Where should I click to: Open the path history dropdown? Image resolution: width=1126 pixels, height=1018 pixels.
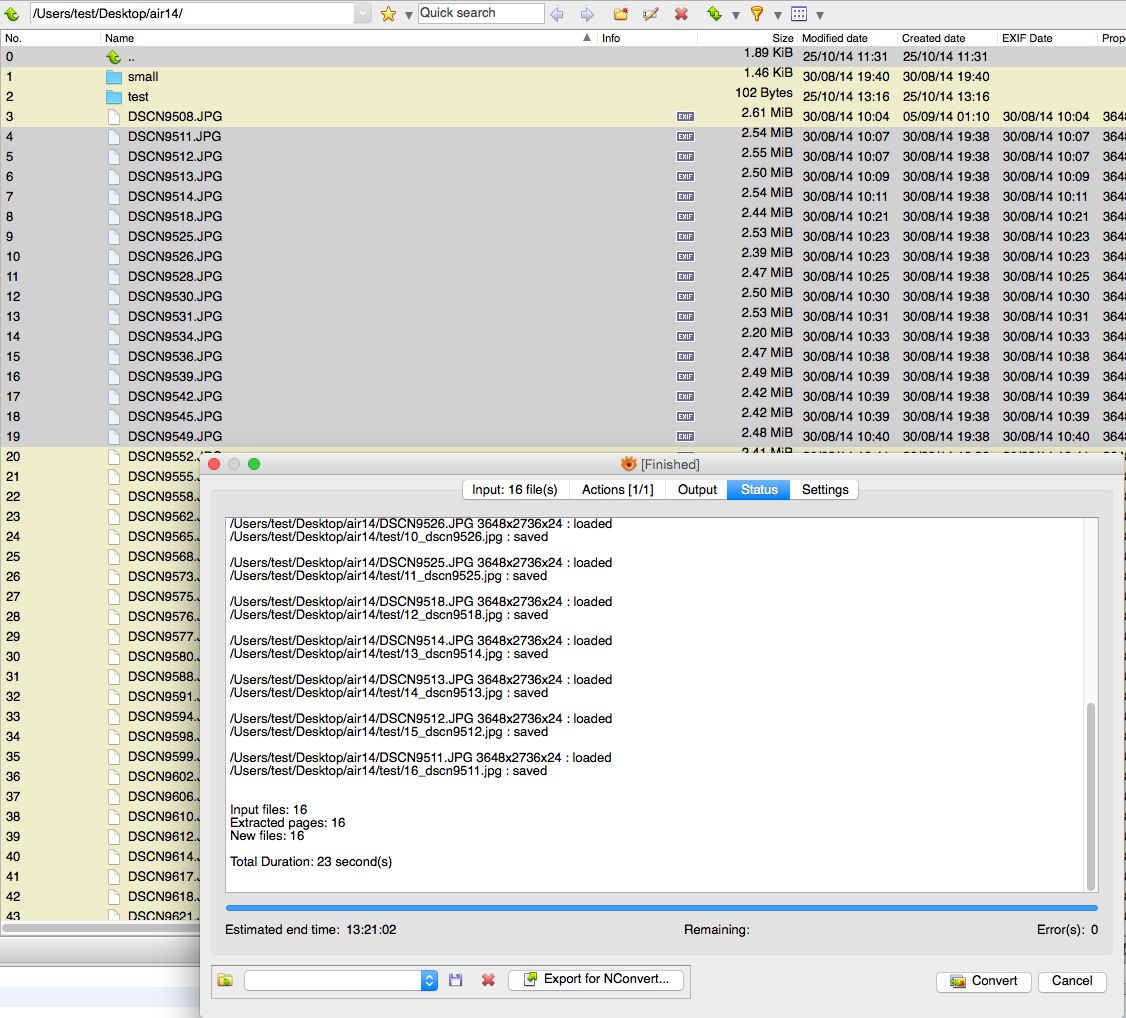[x=363, y=13]
